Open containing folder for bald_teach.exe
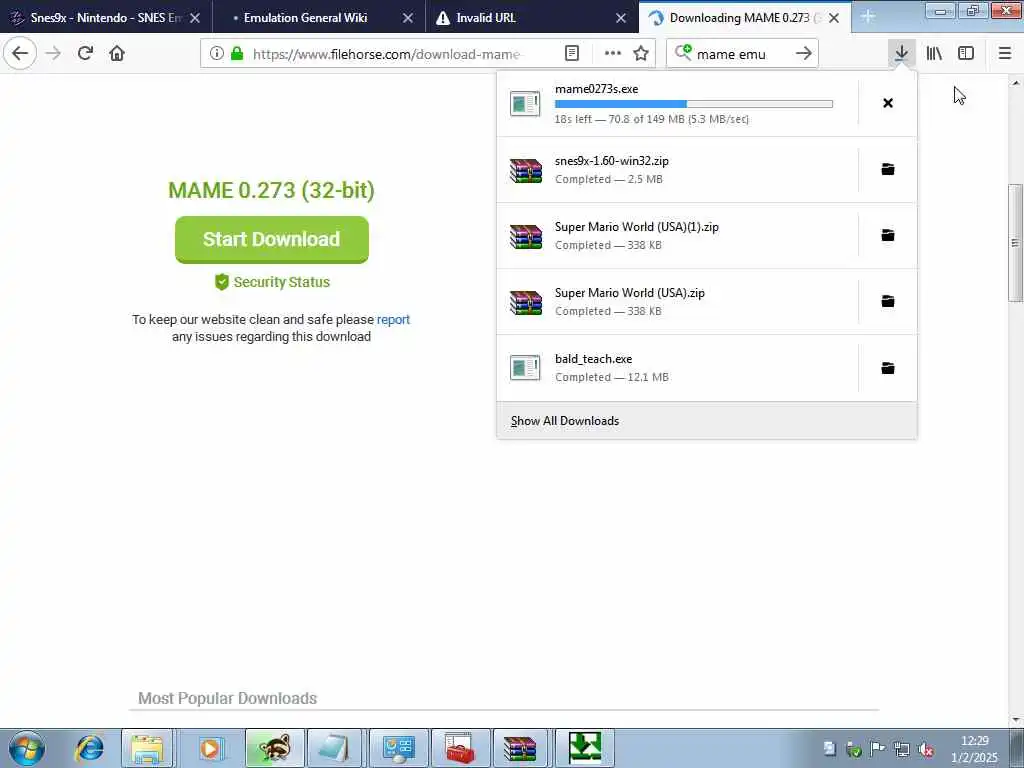This screenshot has height=768, width=1024. [888, 368]
